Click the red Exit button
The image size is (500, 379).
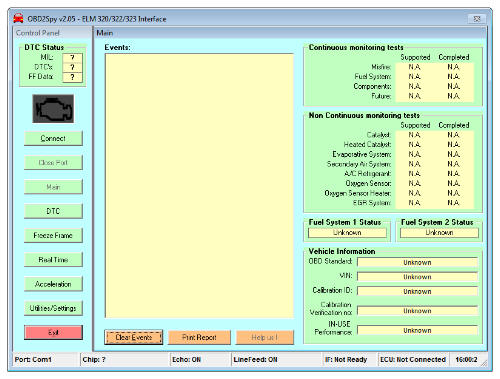pos(53,332)
